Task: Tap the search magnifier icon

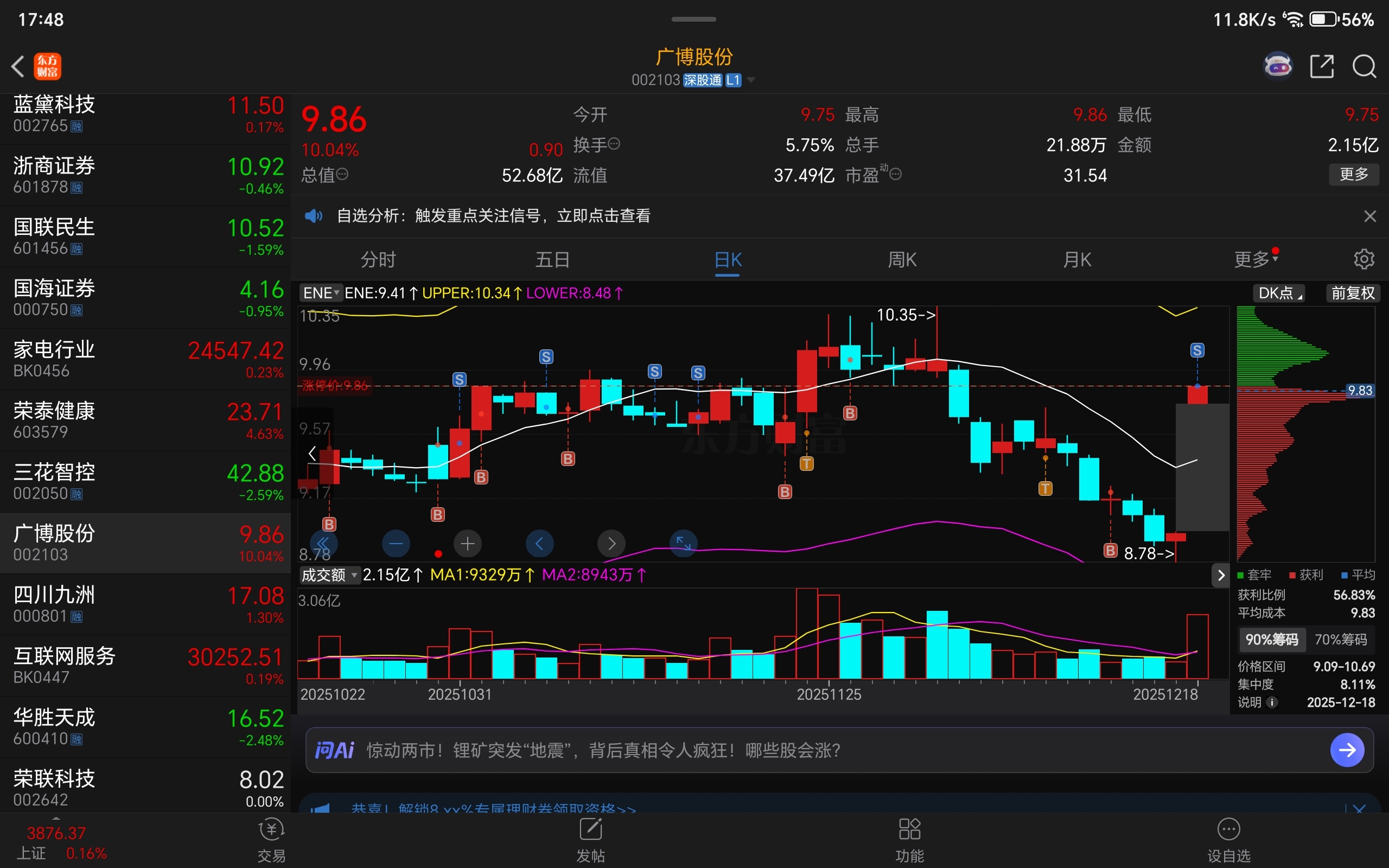Action: pos(1363,67)
